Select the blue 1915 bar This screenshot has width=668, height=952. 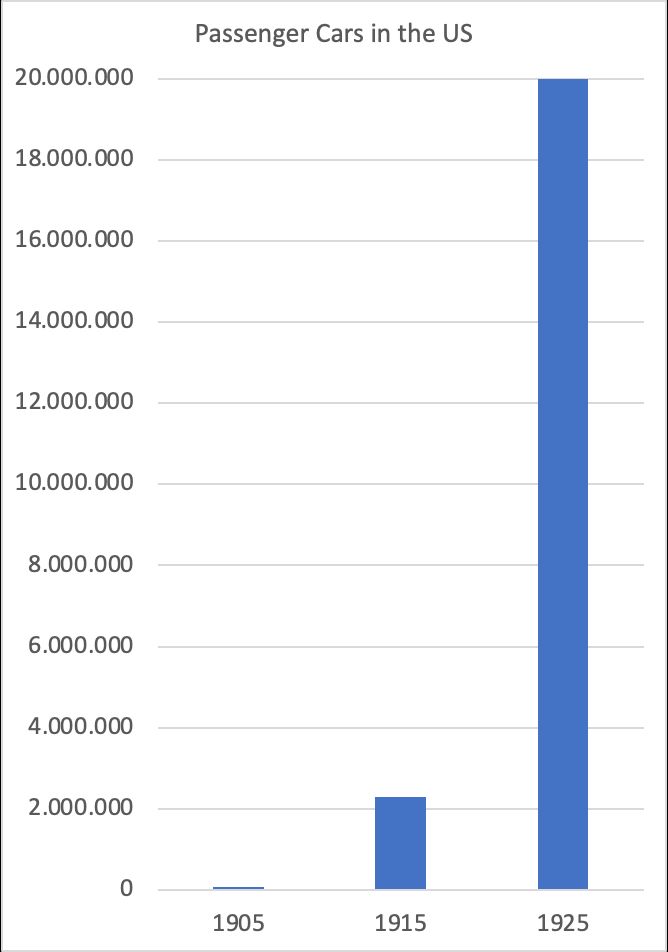pyautogui.click(x=400, y=842)
